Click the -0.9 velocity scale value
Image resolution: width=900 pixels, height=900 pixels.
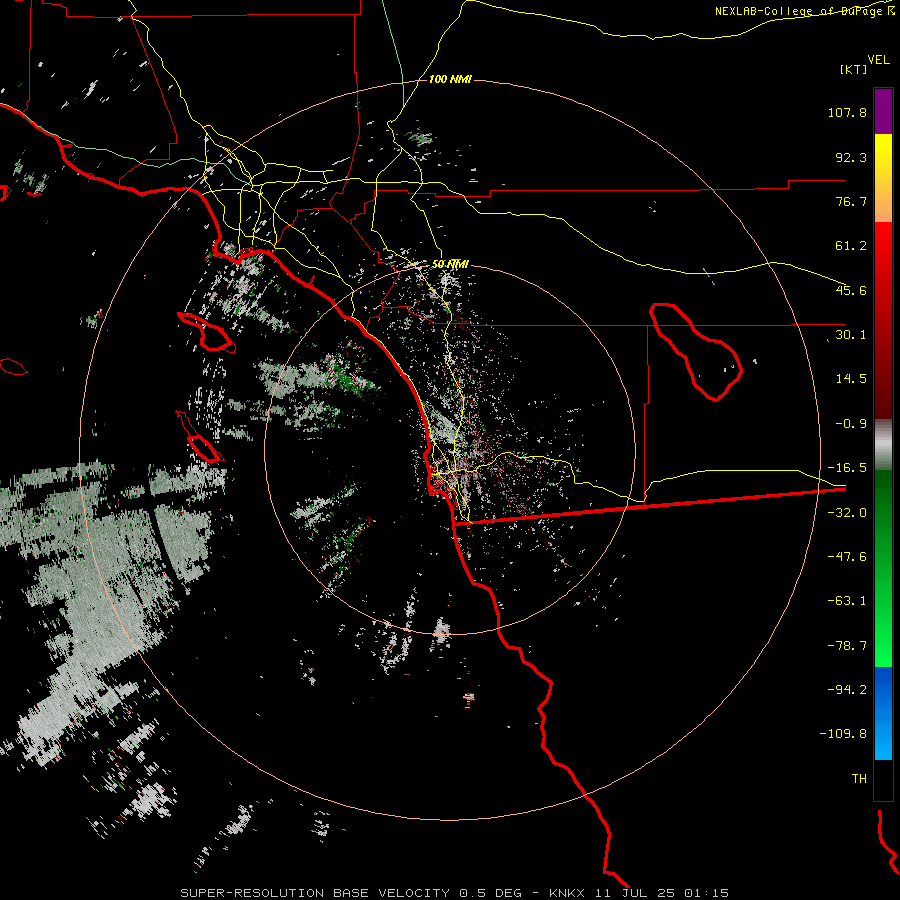coord(851,424)
